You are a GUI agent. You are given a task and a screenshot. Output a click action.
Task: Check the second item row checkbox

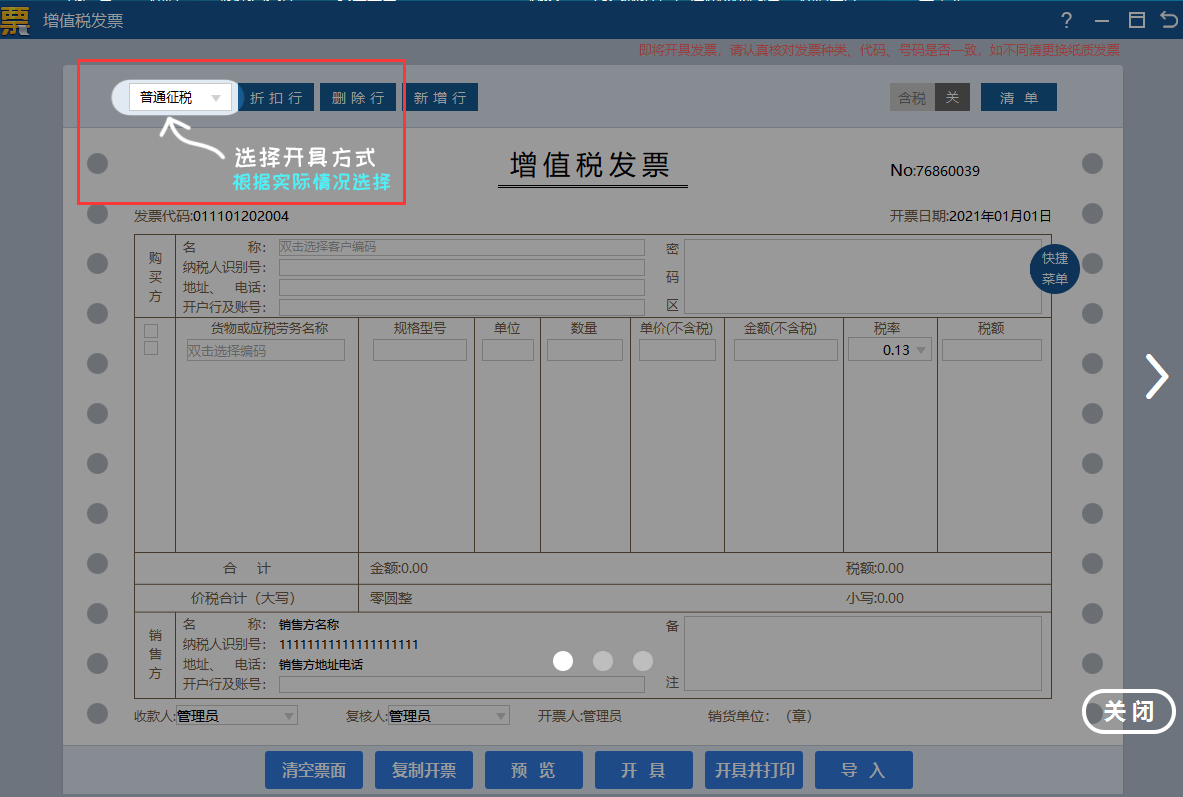click(x=151, y=348)
